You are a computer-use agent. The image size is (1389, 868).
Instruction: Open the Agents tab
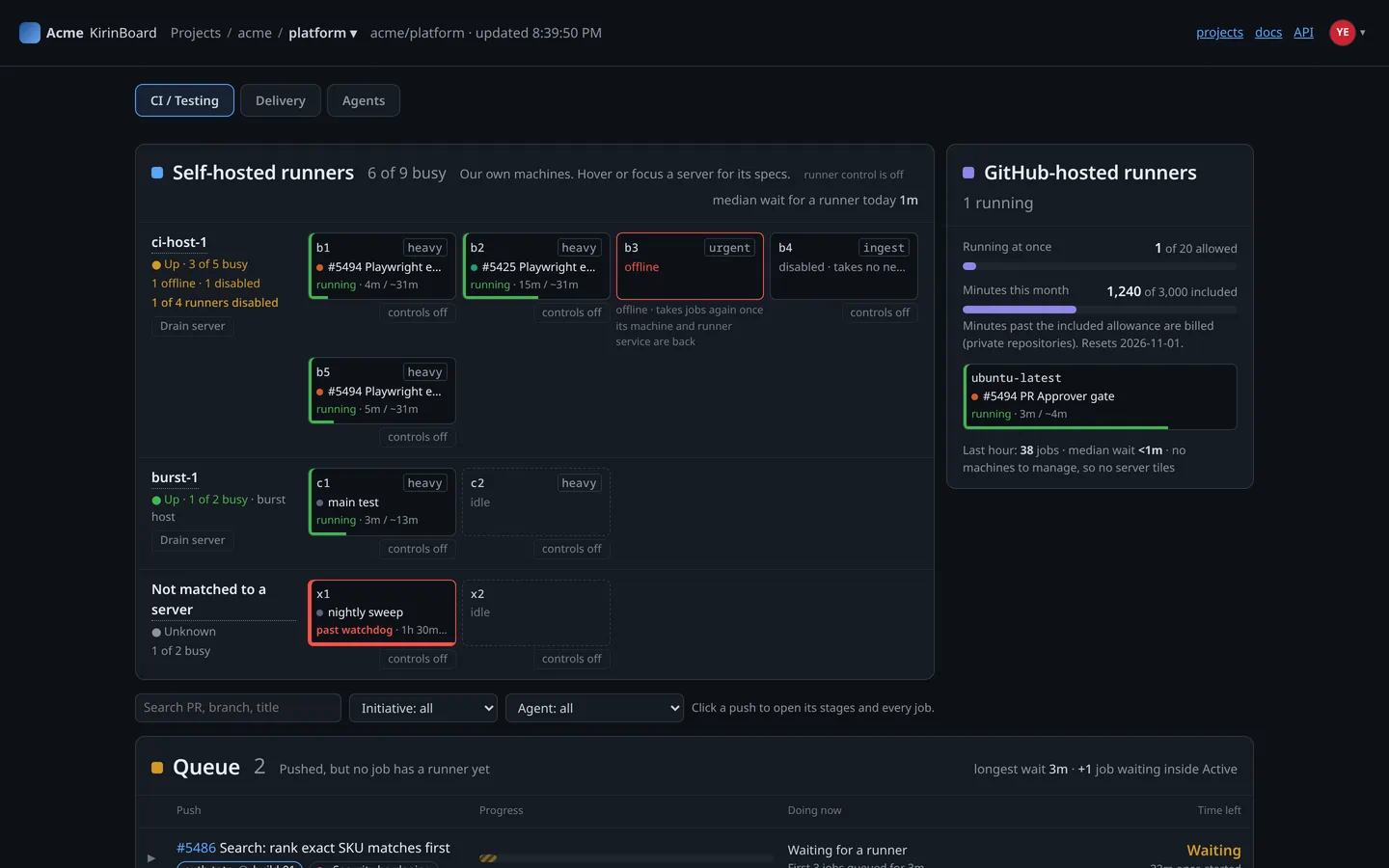pyautogui.click(x=364, y=100)
